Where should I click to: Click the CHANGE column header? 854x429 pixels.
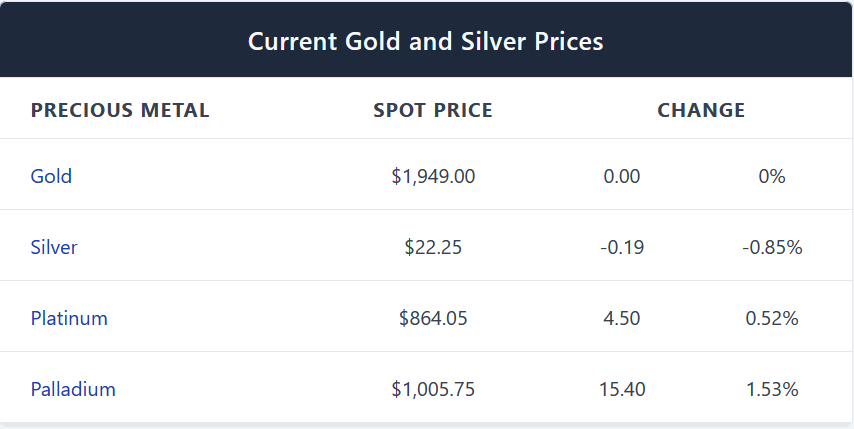click(x=701, y=110)
